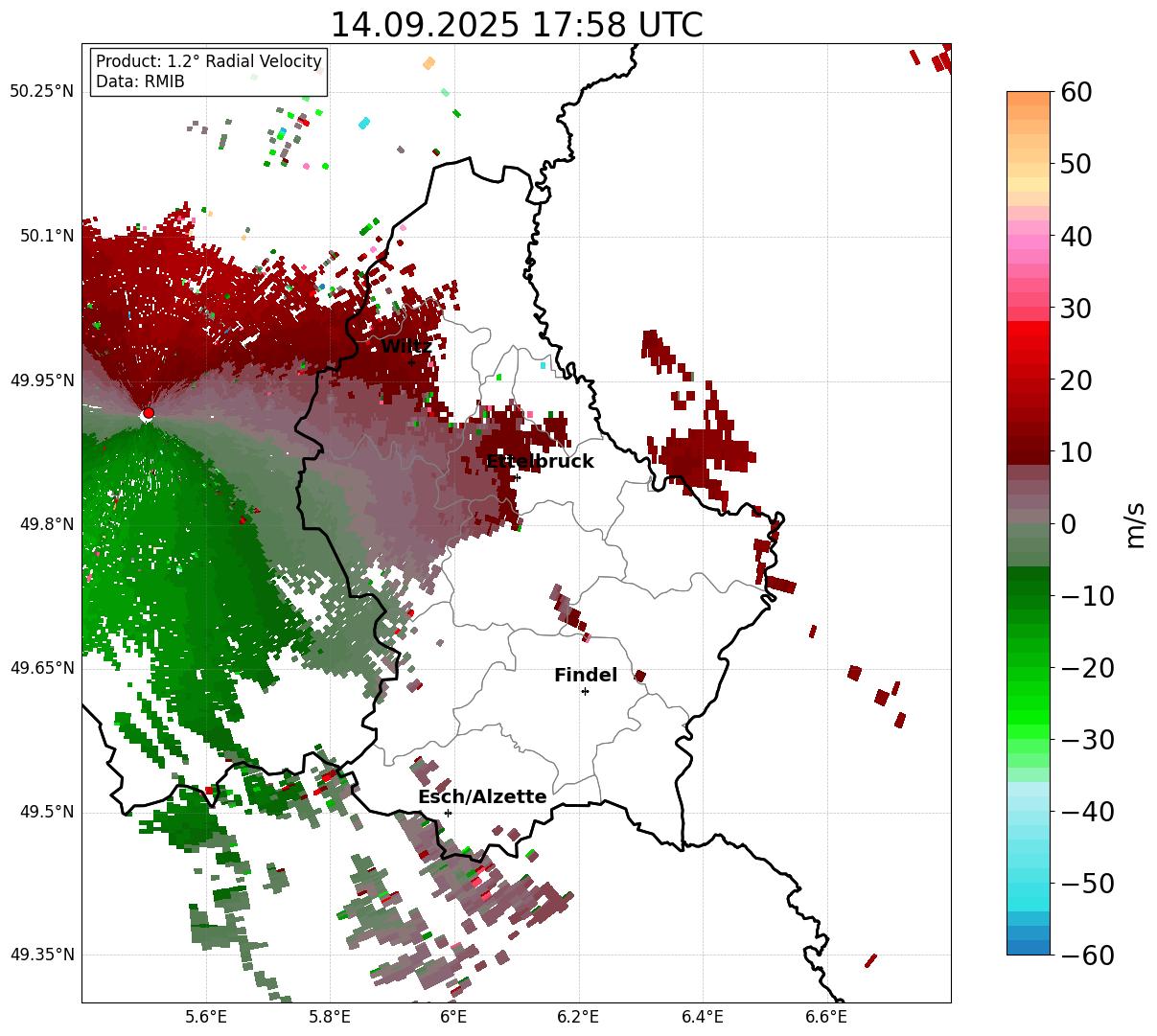Click the 5.8°E longitude label
The width and height of the screenshot is (1157, 1036).
[330, 1018]
